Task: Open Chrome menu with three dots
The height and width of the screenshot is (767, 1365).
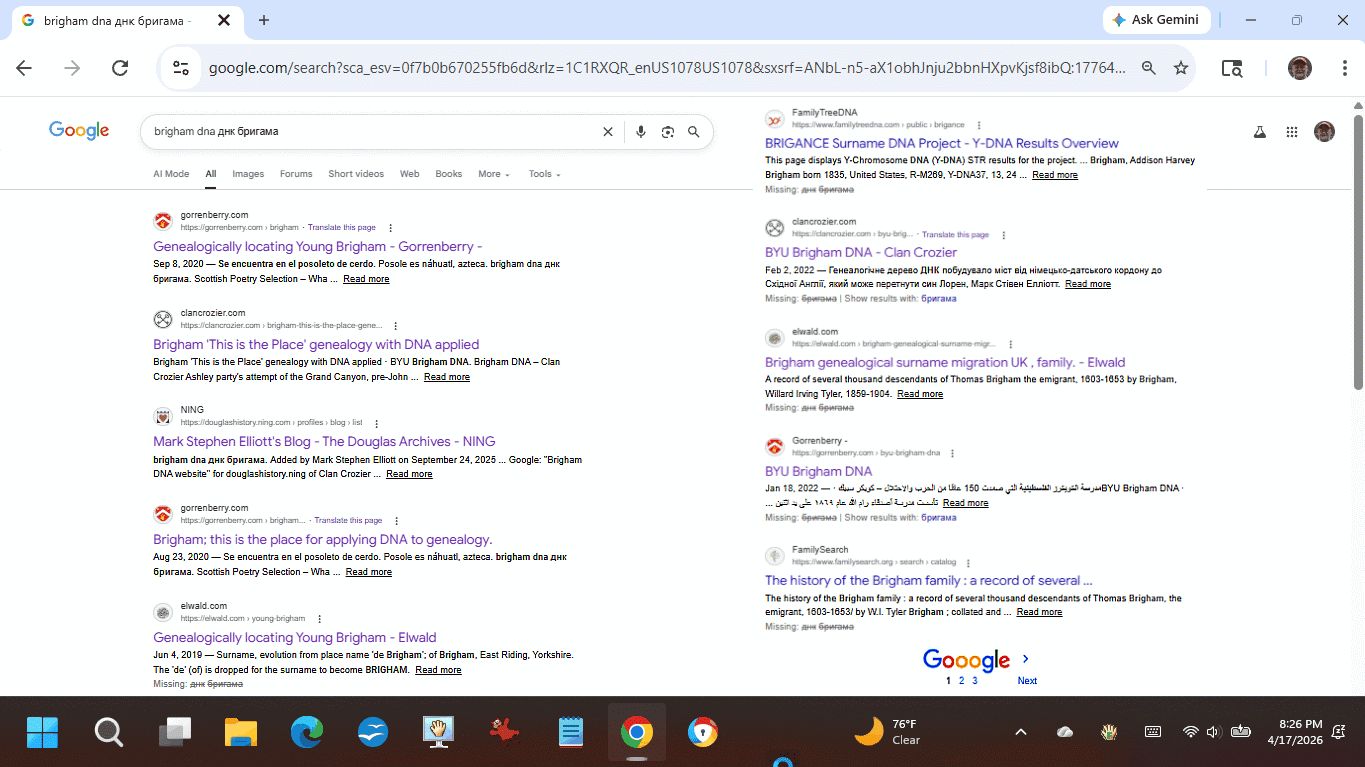Action: [x=1345, y=68]
